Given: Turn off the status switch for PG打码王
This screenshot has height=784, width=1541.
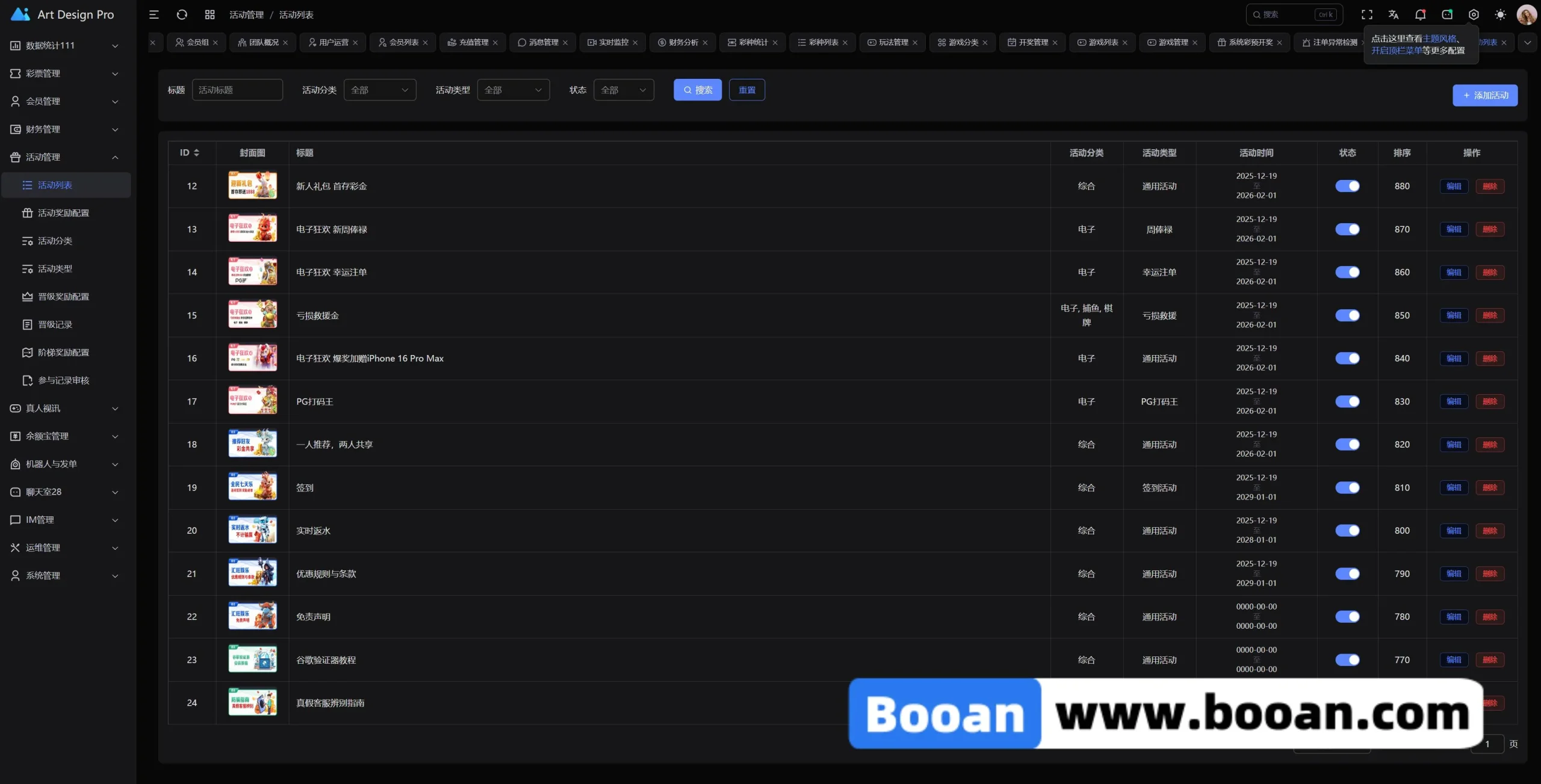Looking at the screenshot, I should [x=1347, y=401].
